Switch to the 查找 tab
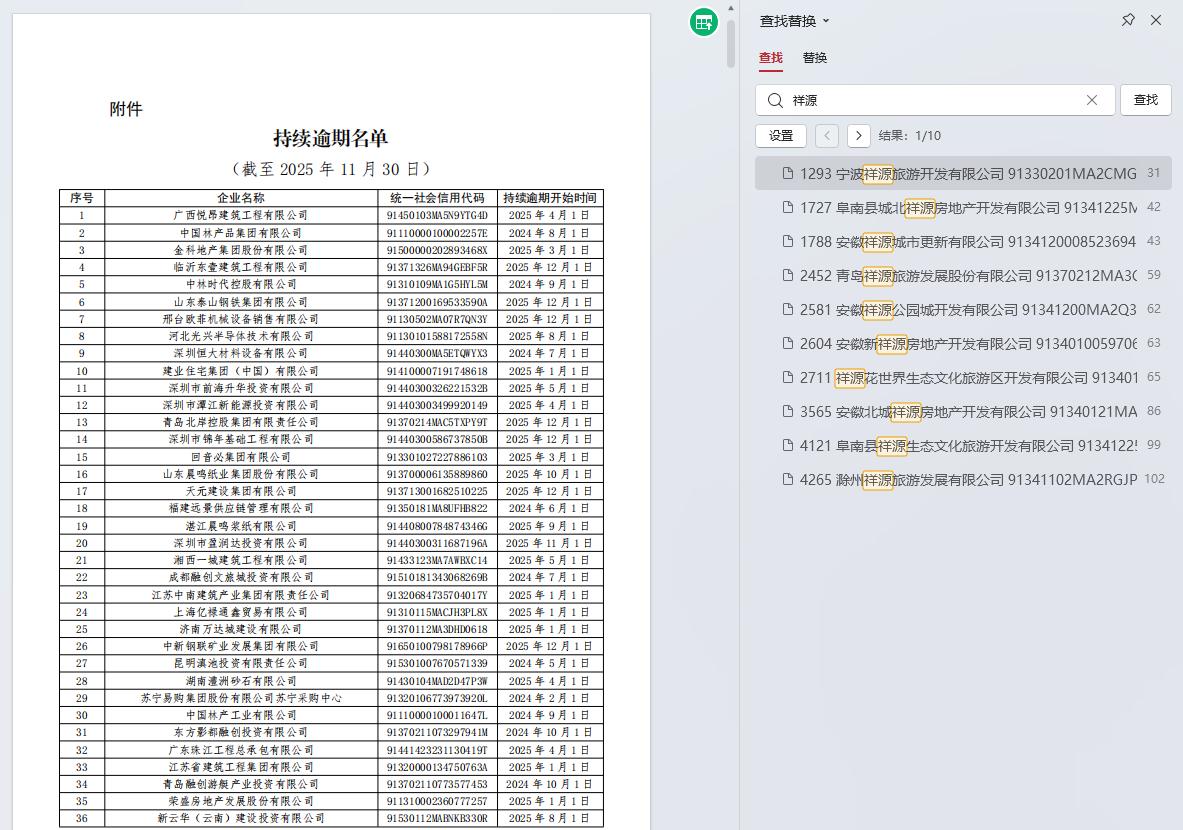The height and width of the screenshot is (830, 1183). click(770, 57)
